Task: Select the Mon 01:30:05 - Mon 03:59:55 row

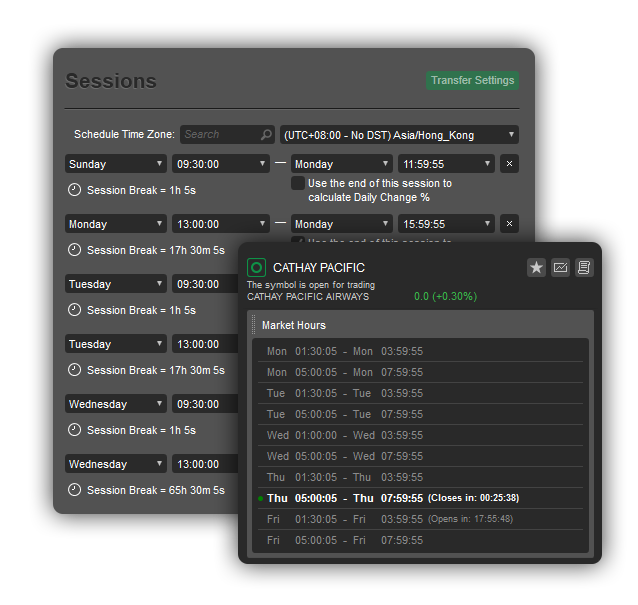Action: [420, 351]
